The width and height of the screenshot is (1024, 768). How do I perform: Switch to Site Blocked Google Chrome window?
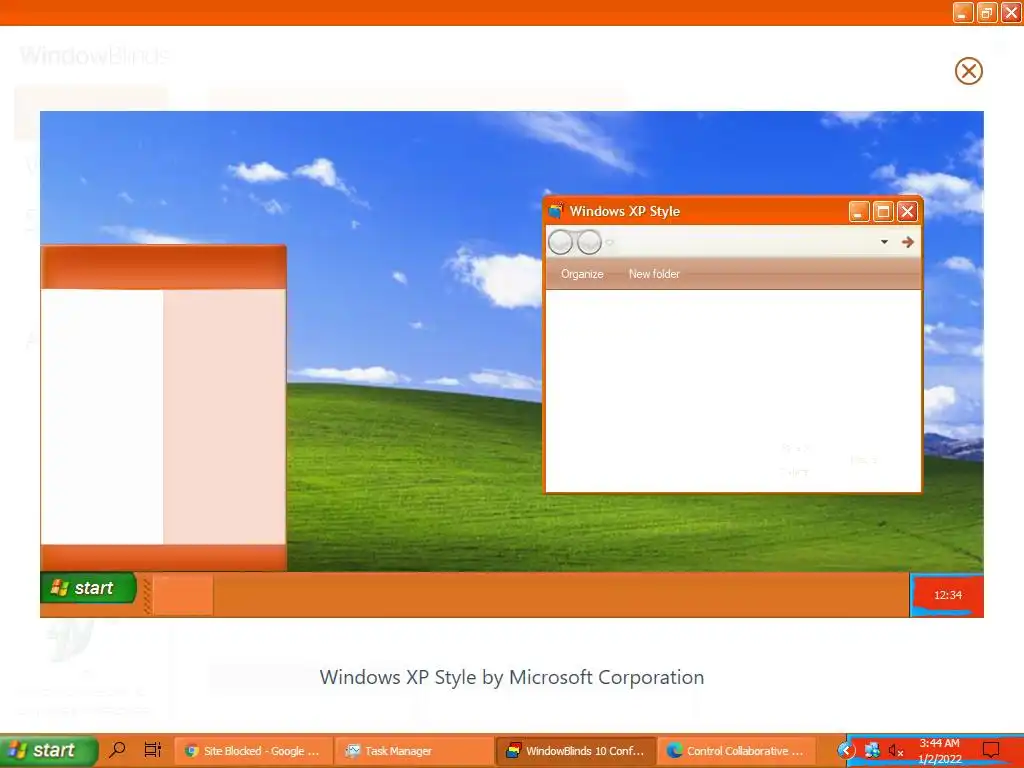(253, 750)
